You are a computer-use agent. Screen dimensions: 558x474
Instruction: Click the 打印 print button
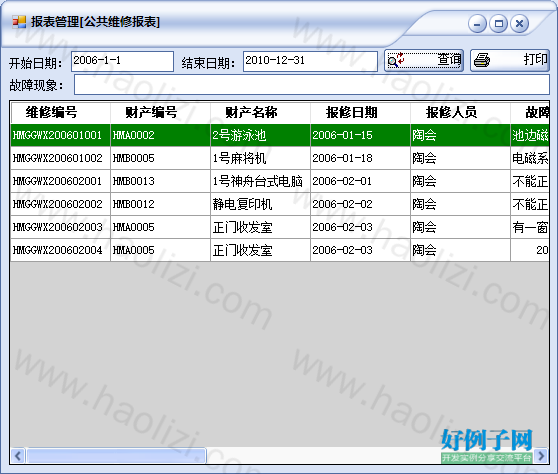pyautogui.click(x=510, y=60)
